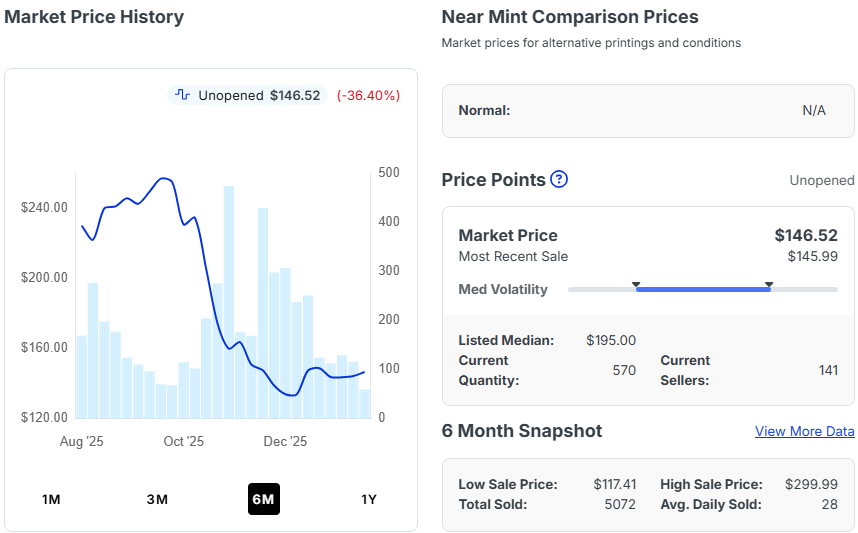Click the -36.40% price change label
Image resolution: width=858 pixels, height=533 pixels.
click(368, 95)
